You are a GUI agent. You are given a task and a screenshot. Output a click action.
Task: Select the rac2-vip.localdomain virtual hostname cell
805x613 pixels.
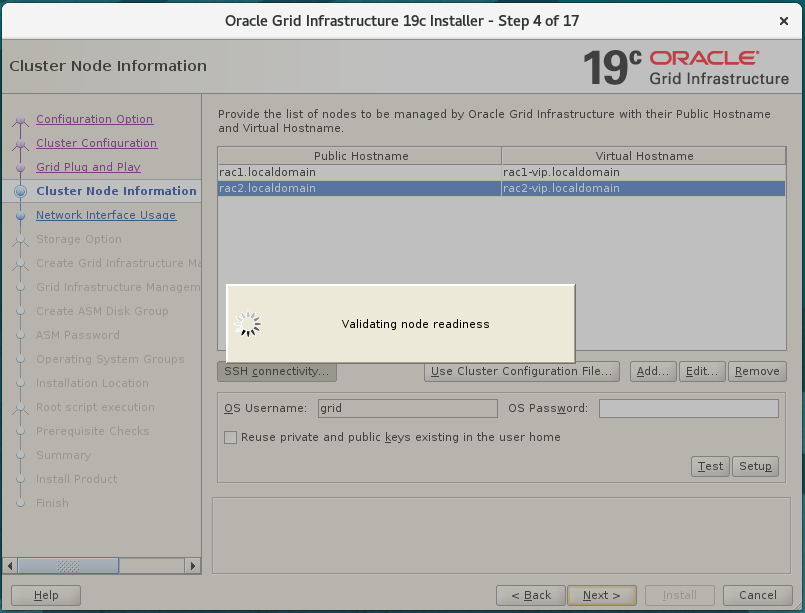643,188
